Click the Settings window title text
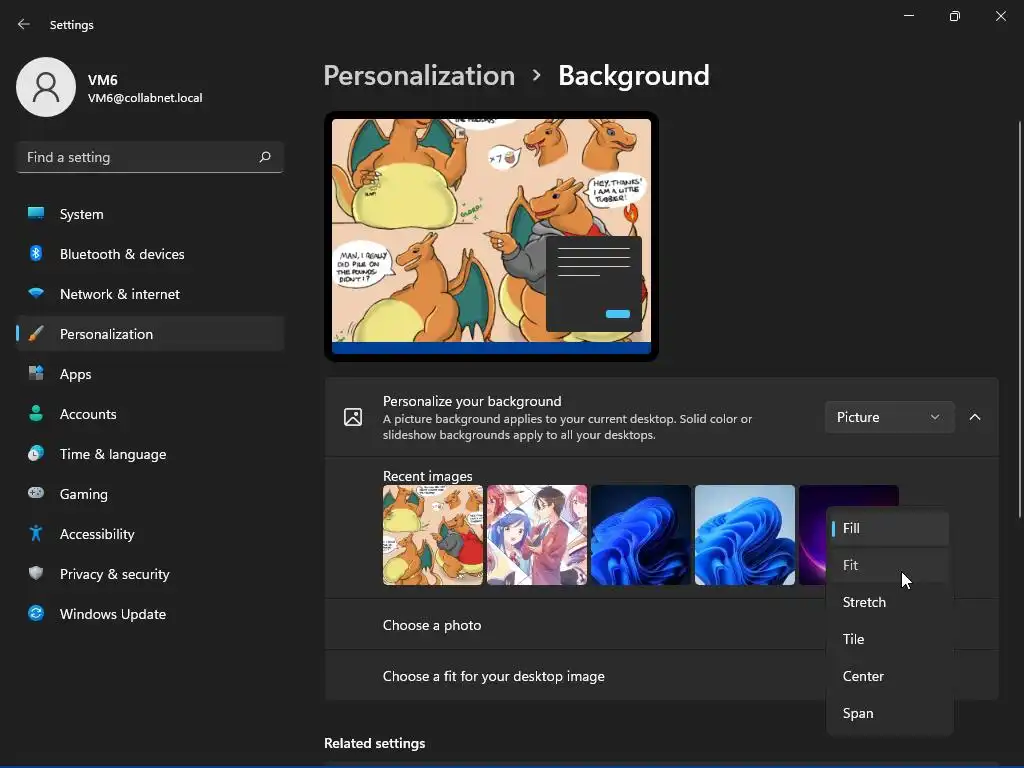 (72, 25)
